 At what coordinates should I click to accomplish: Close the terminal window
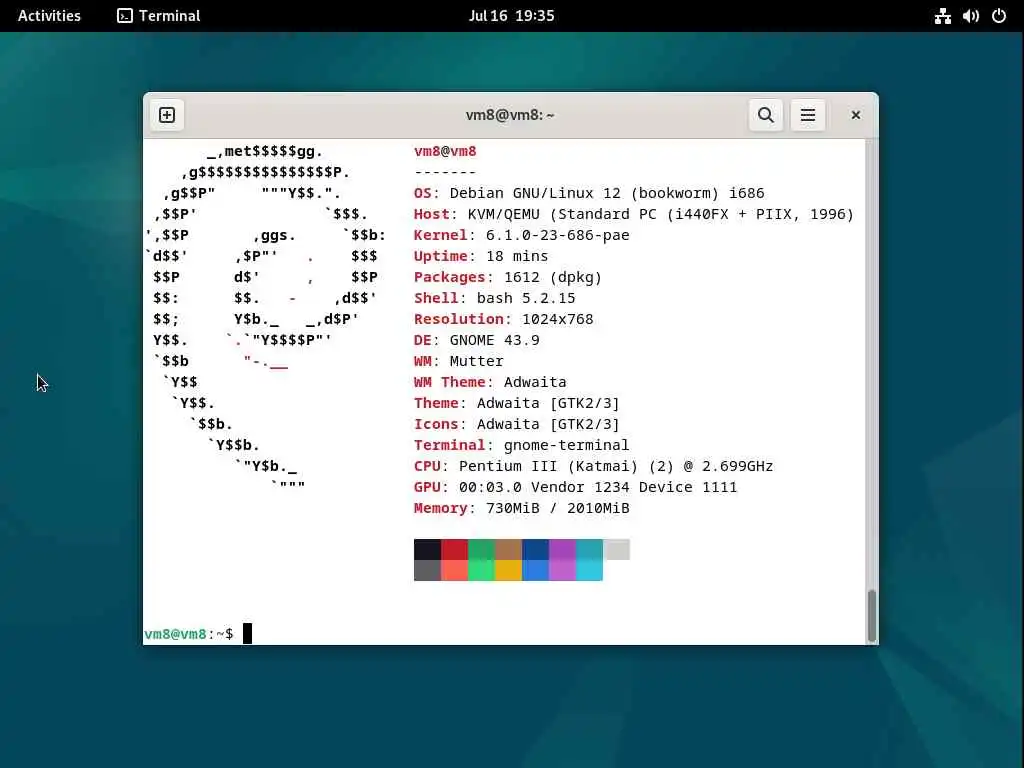click(856, 115)
